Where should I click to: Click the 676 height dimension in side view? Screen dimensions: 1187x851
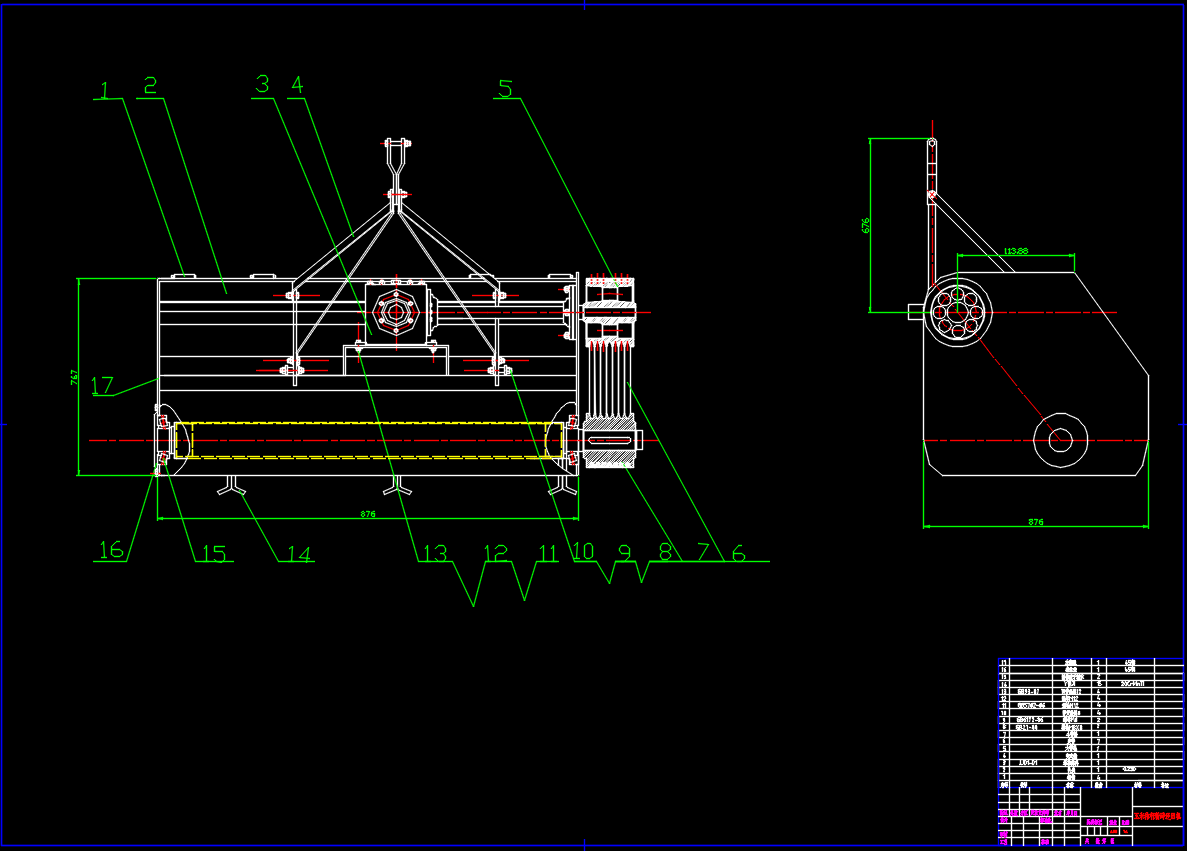(866, 225)
